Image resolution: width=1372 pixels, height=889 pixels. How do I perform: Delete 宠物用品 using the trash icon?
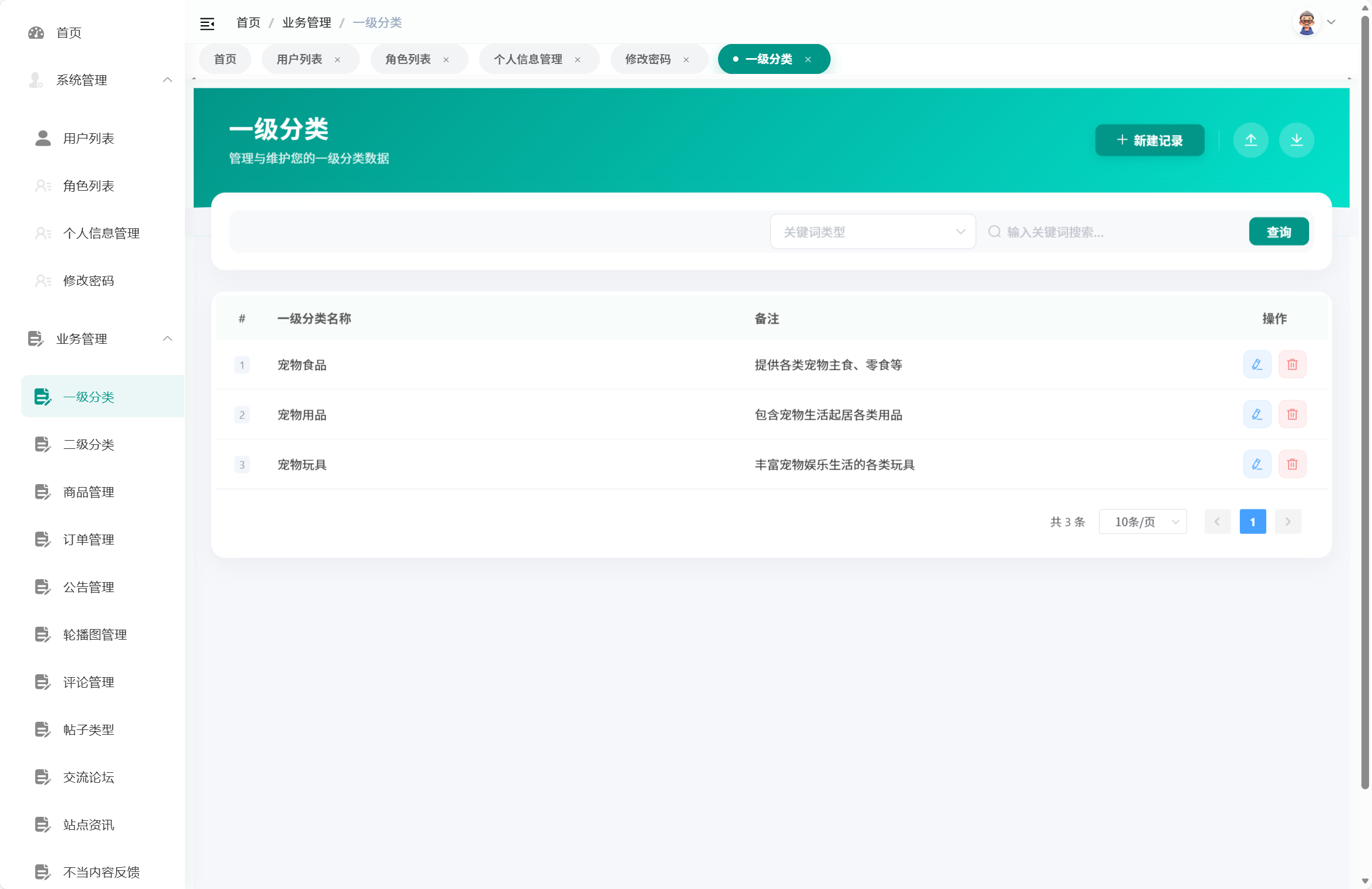coord(1293,414)
